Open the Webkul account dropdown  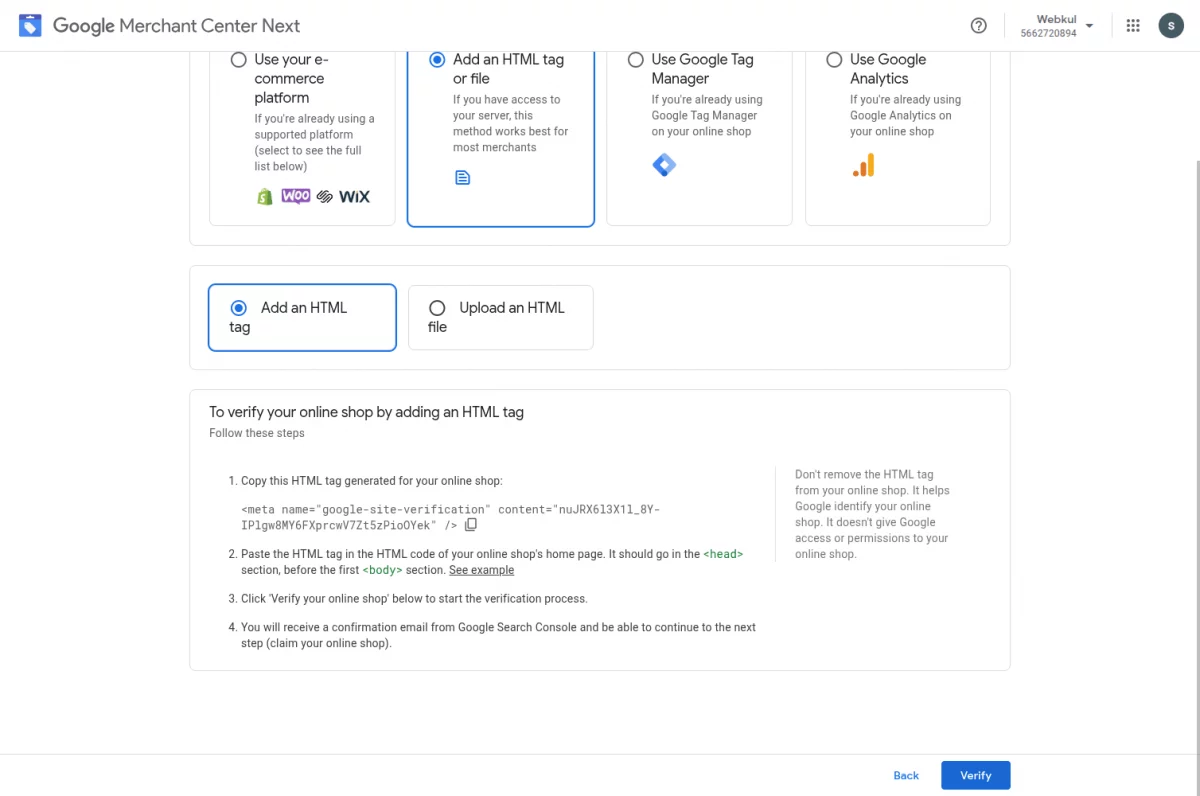point(1056,25)
